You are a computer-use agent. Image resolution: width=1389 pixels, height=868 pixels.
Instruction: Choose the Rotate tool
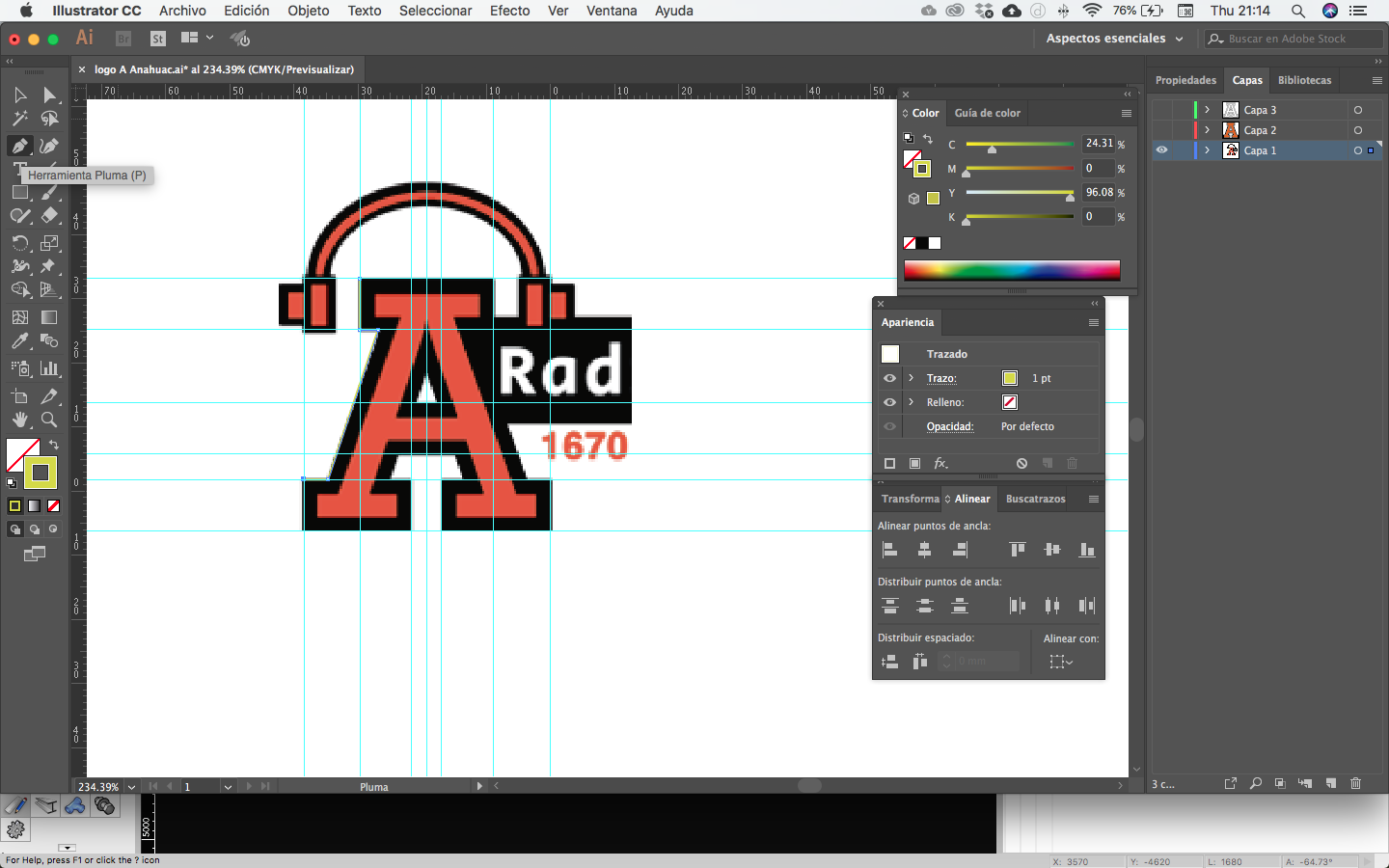point(19,243)
